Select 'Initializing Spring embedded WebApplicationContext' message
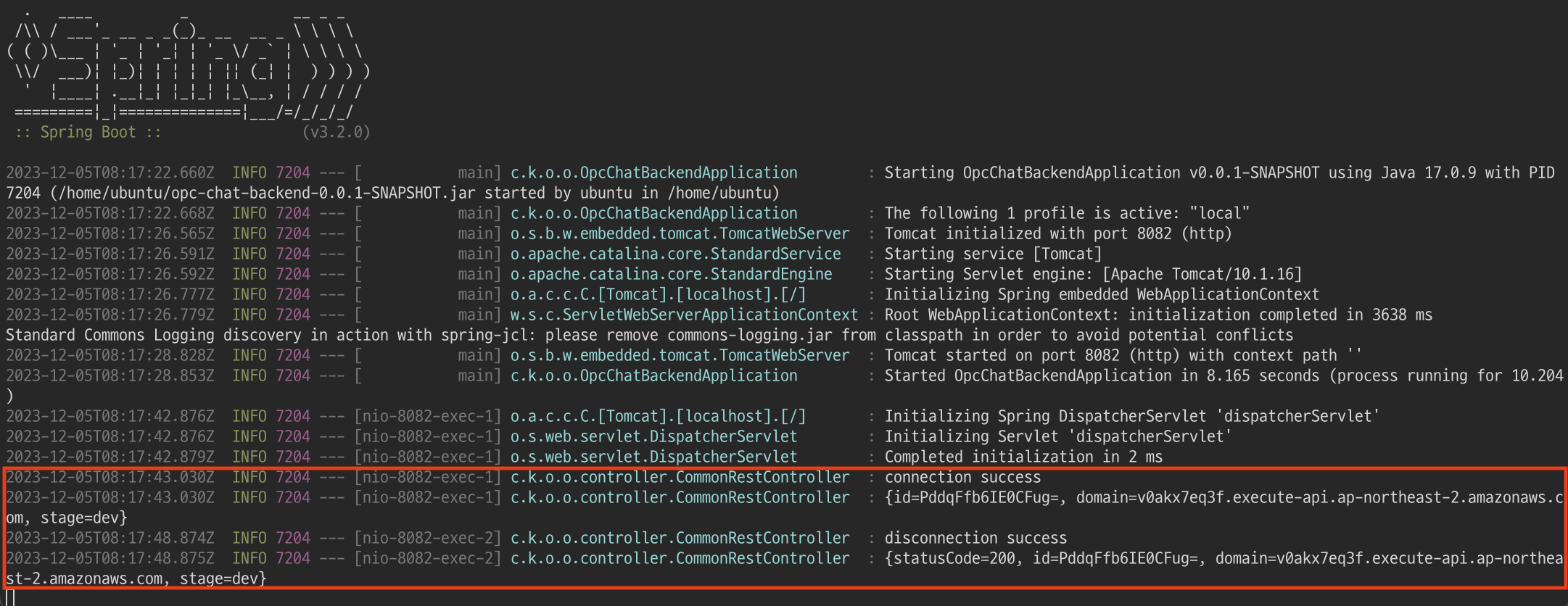 click(x=1102, y=294)
